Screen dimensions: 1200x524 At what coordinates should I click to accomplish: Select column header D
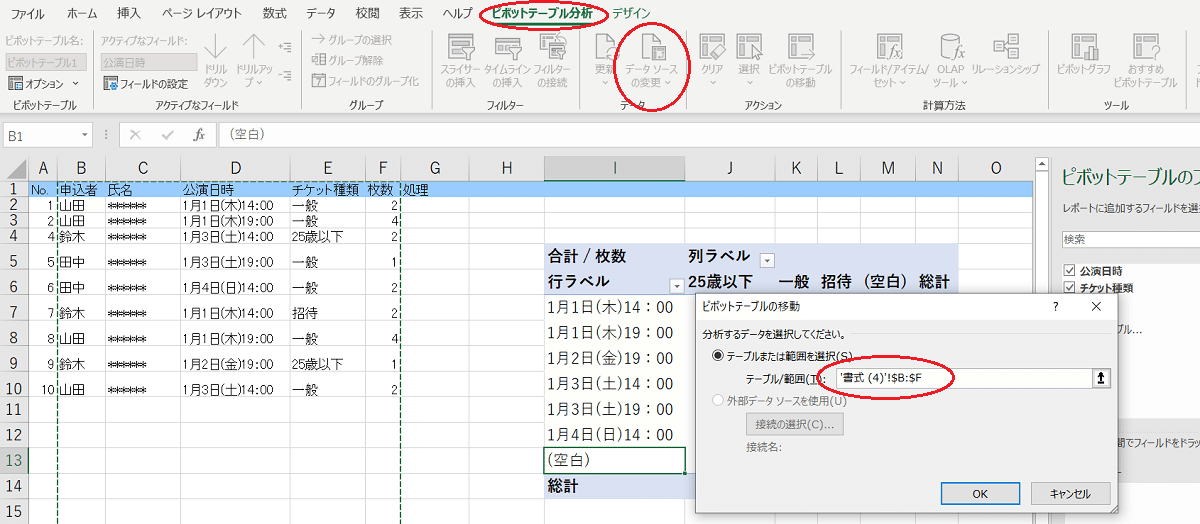click(235, 168)
